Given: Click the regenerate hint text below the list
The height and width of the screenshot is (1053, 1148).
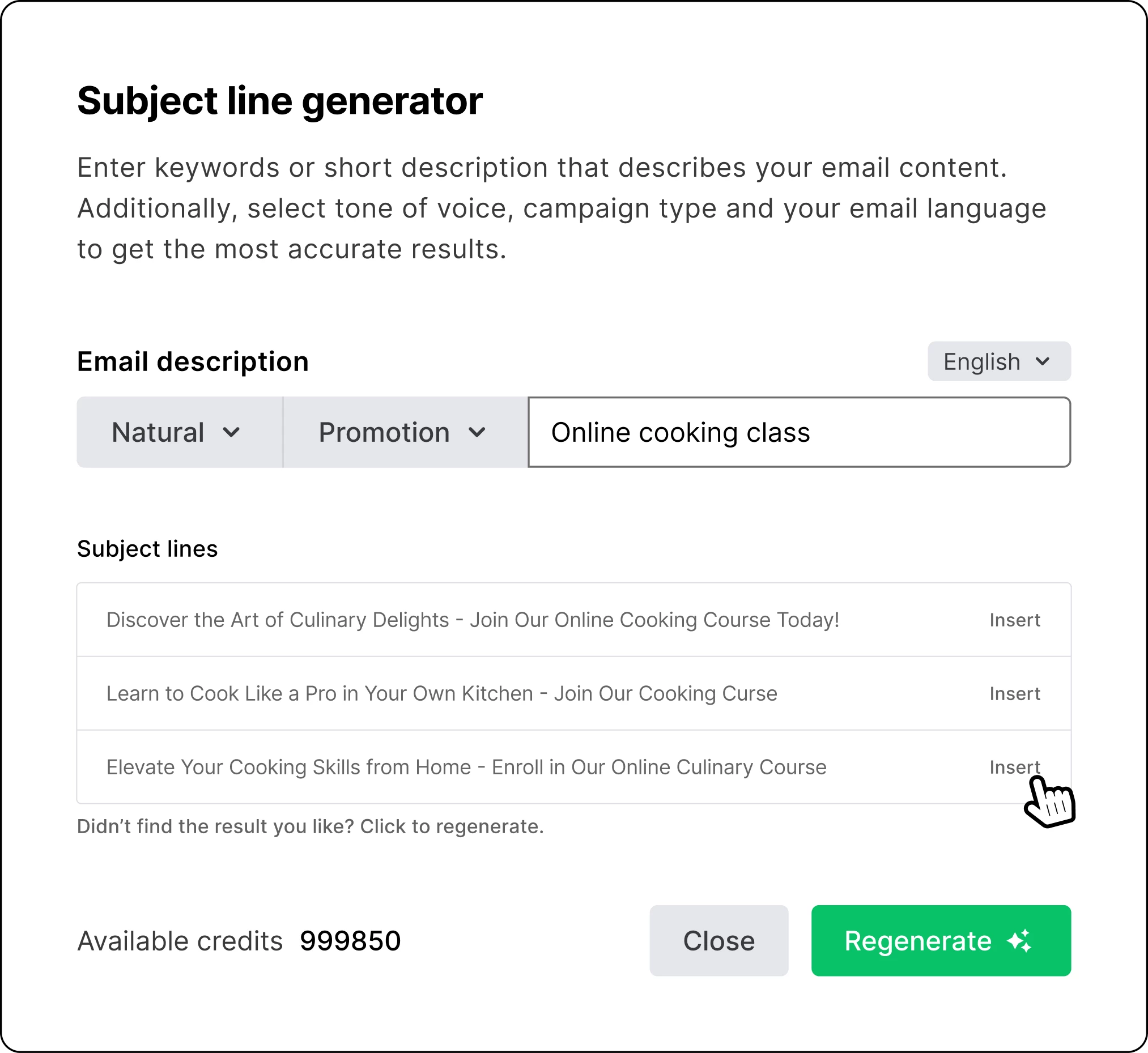Looking at the screenshot, I should point(310,826).
